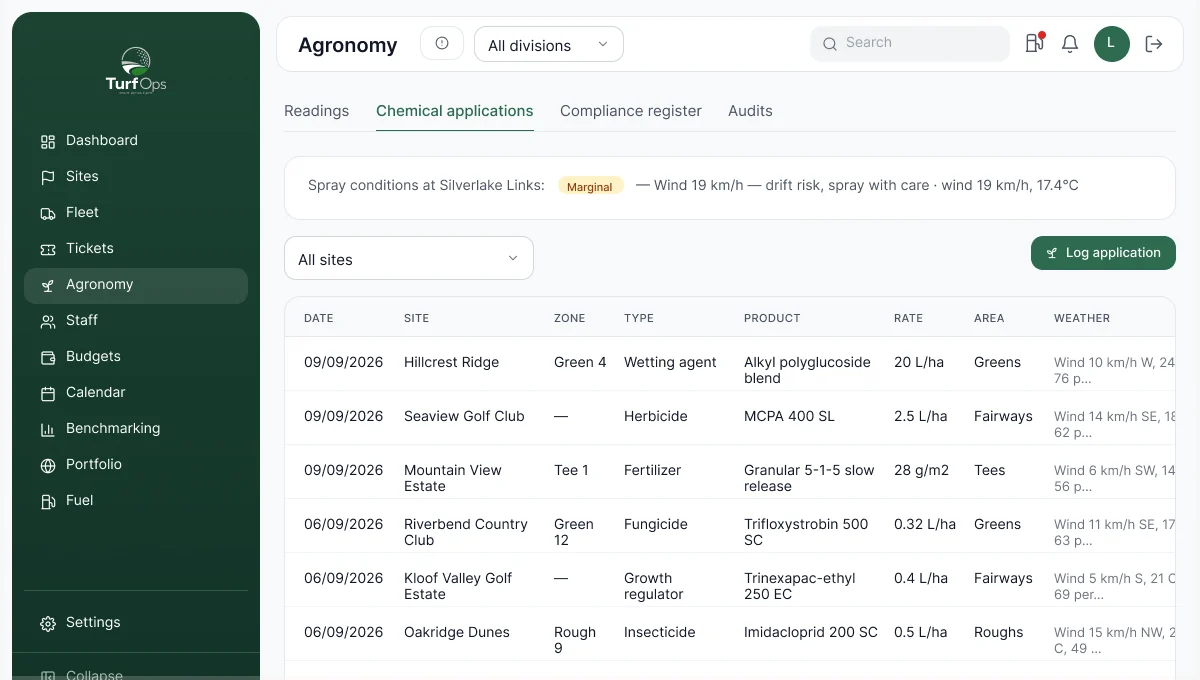Open notifications bell
The height and width of the screenshot is (680, 1200).
pos(1070,44)
